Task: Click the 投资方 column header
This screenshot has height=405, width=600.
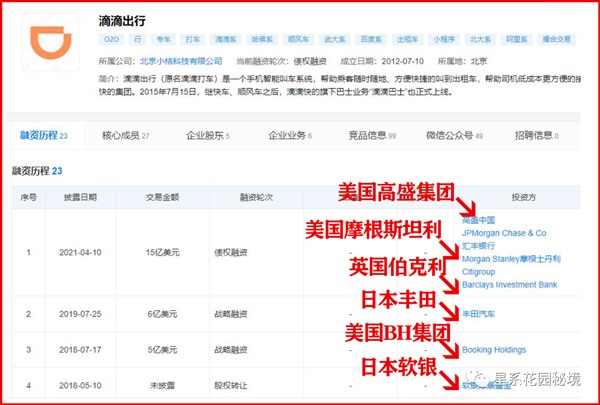Action: (x=524, y=198)
